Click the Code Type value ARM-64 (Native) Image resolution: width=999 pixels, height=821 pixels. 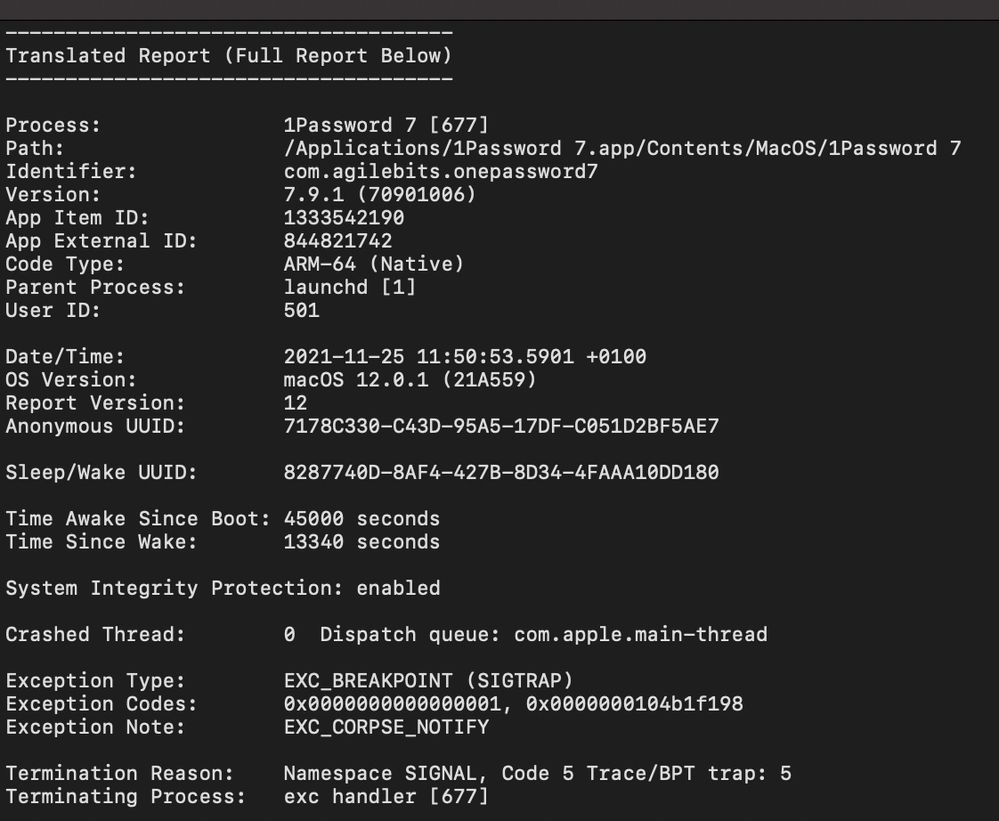374,264
